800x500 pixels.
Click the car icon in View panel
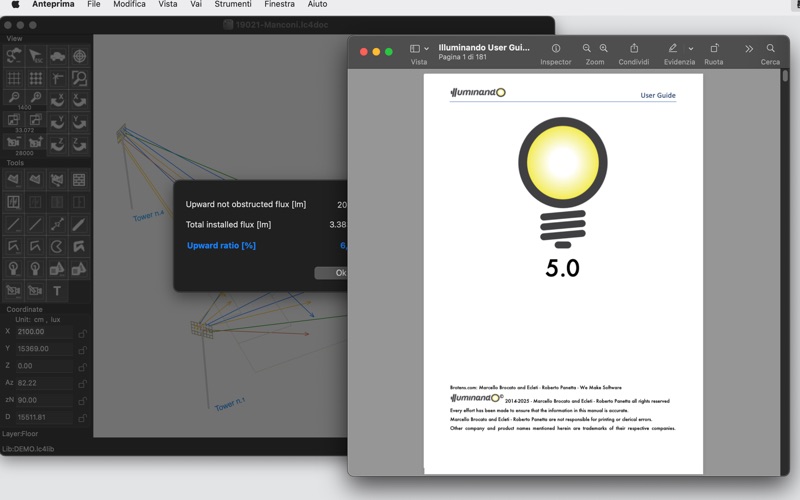(57, 56)
